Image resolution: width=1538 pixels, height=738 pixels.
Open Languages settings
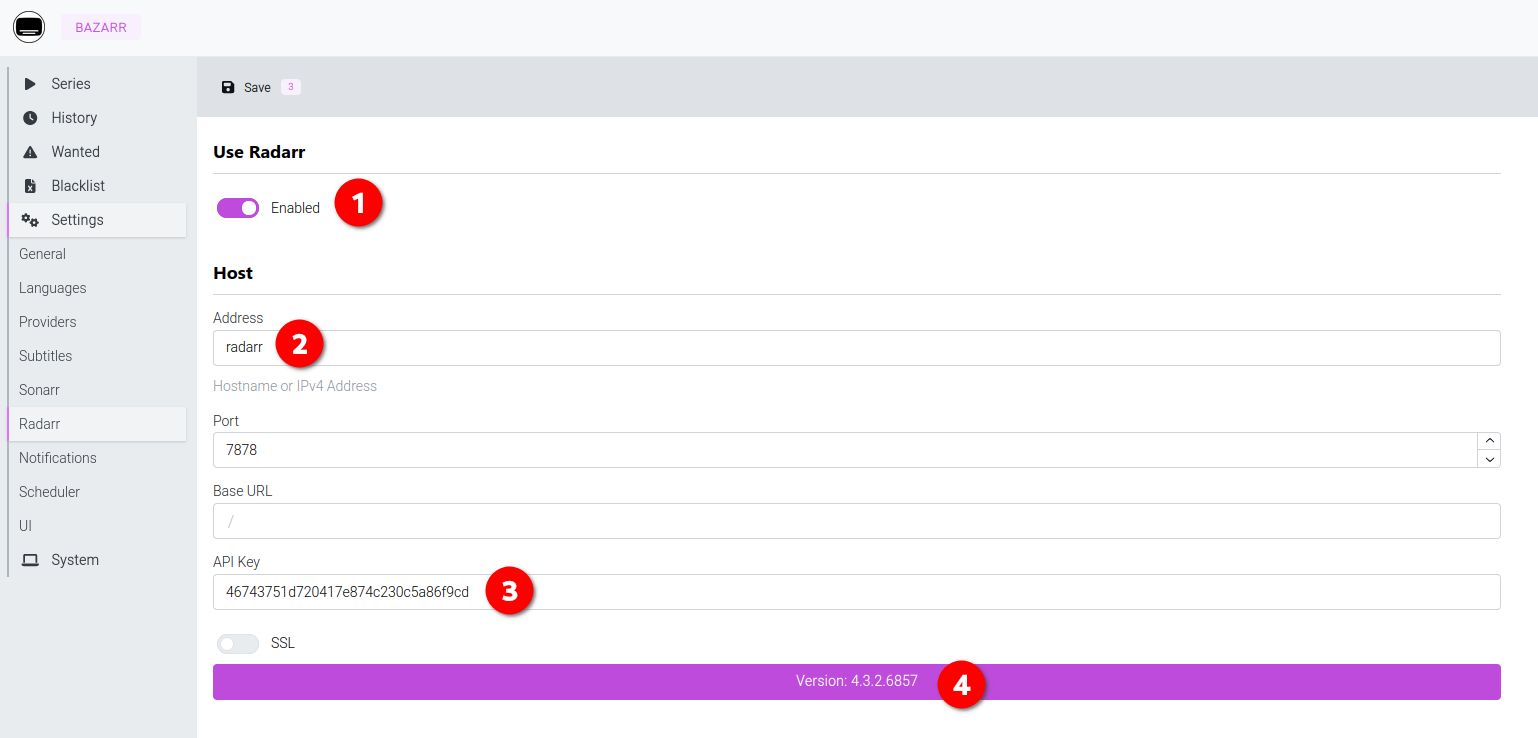pyautogui.click(x=97, y=288)
